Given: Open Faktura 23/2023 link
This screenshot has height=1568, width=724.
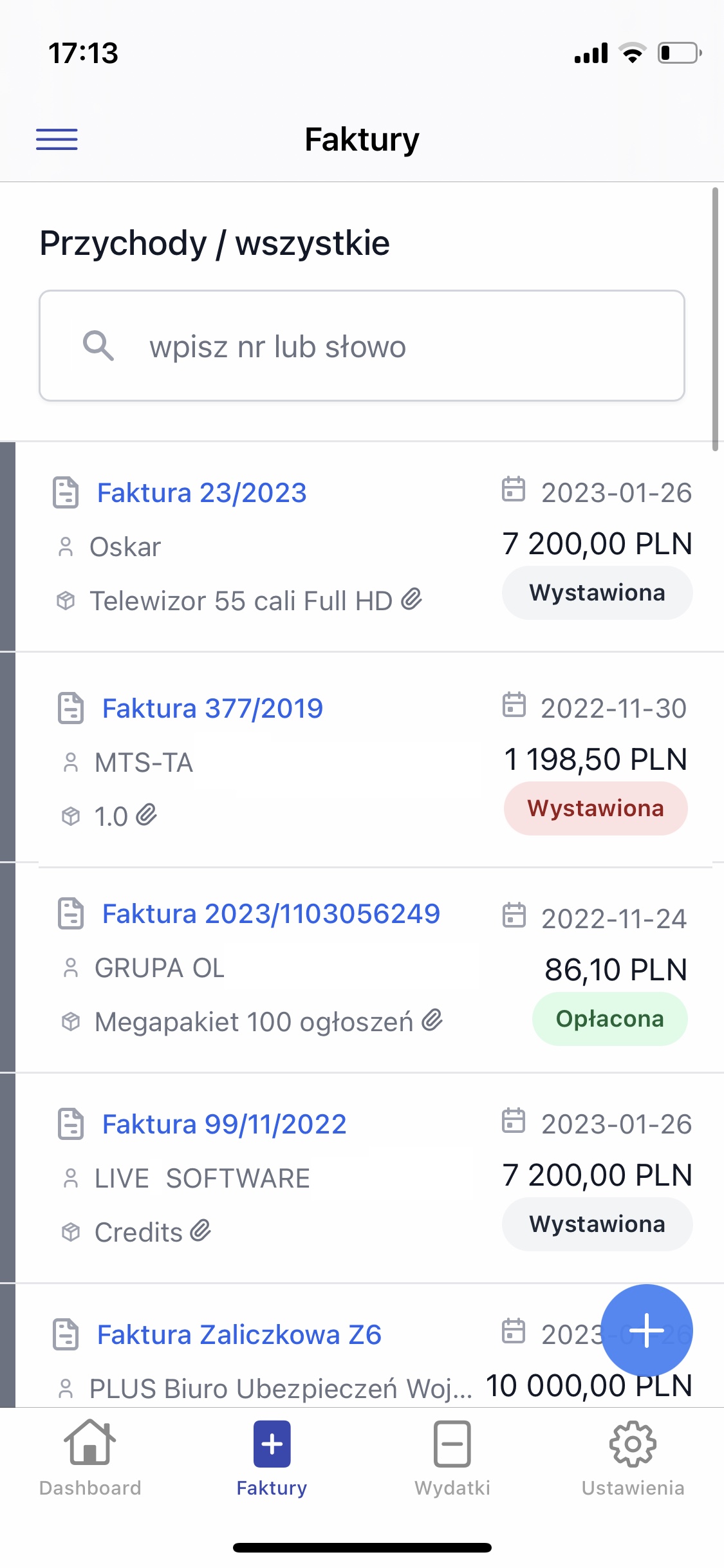Looking at the screenshot, I should pyautogui.click(x=201, y=493).
